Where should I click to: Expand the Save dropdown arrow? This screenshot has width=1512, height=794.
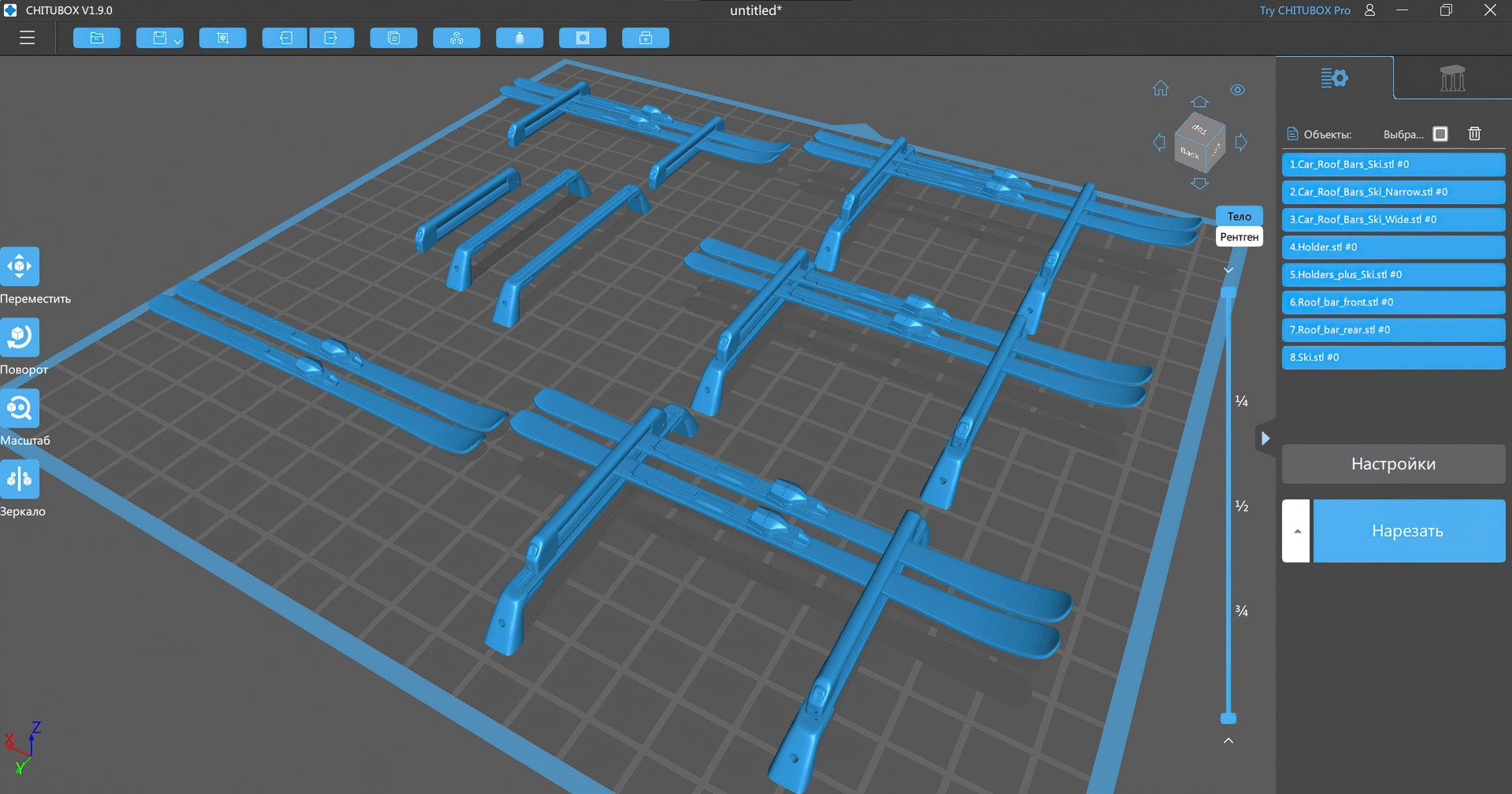click(178, 41)
